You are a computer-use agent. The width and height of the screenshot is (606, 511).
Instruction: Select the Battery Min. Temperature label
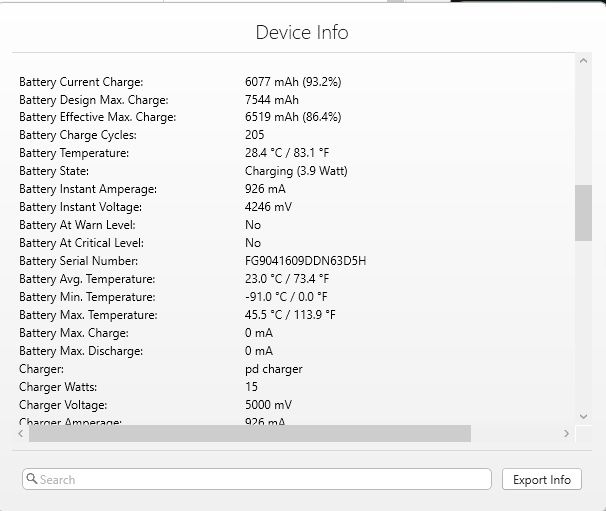(x=87, y=297)
